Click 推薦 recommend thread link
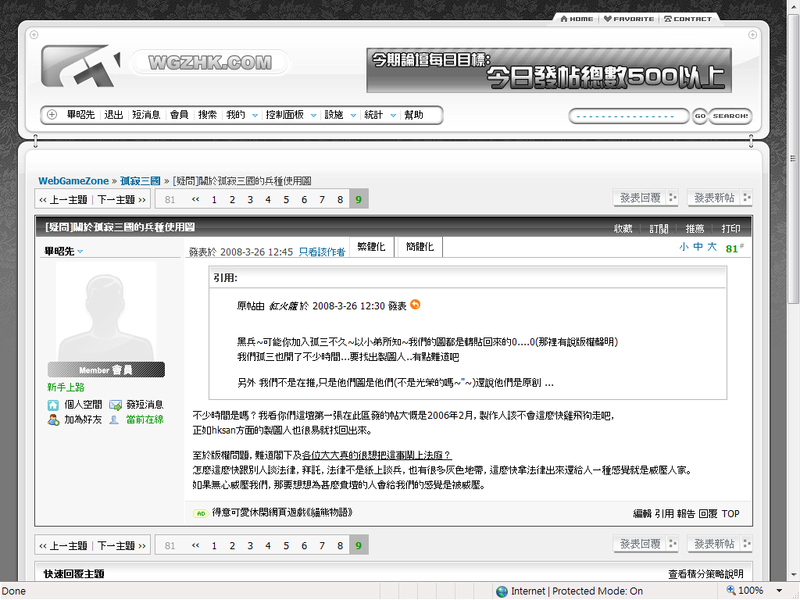The height and width of the screenshot is (600, 800). coord(694,229)
